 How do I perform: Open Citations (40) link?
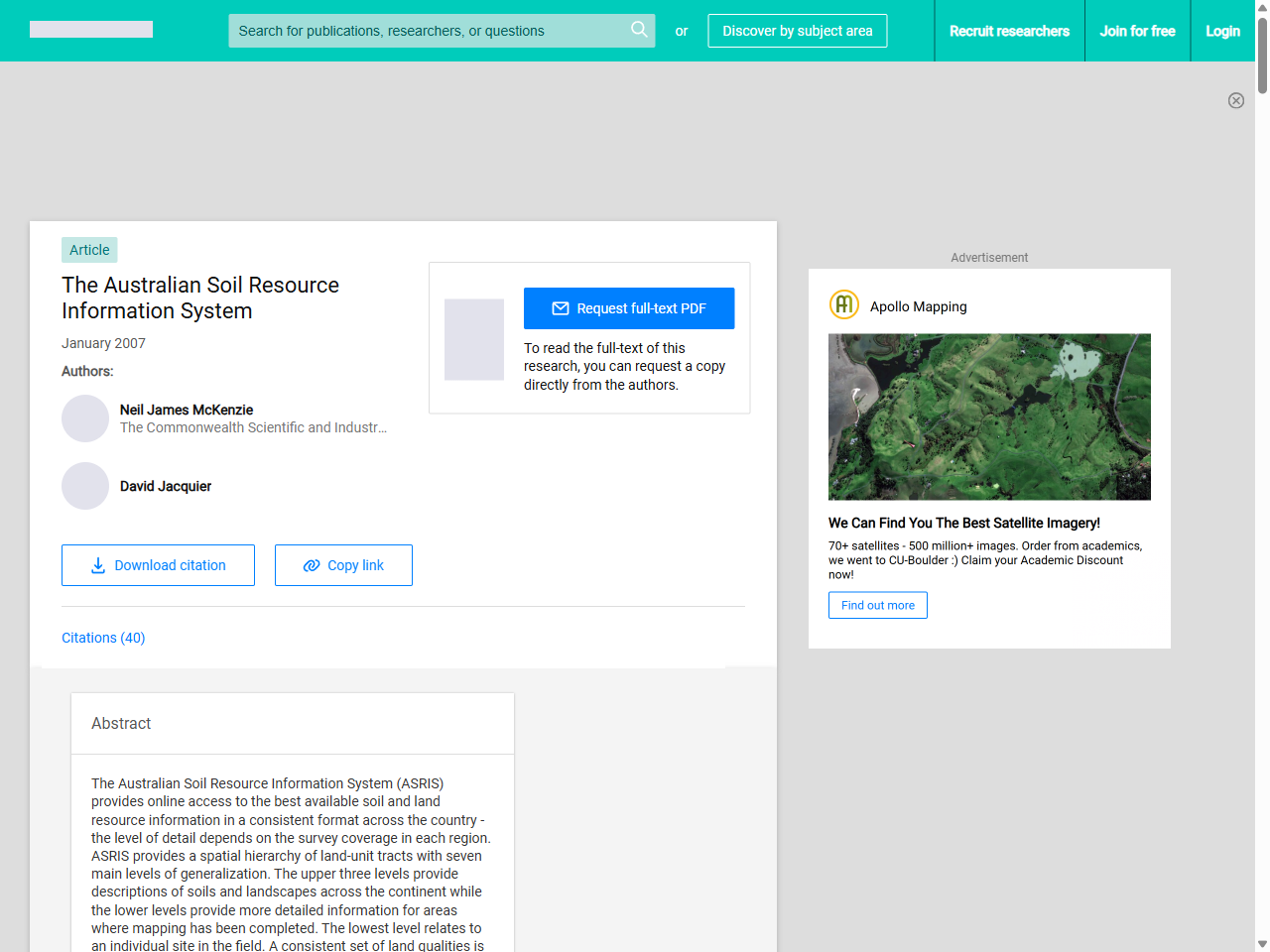[102, 638]
